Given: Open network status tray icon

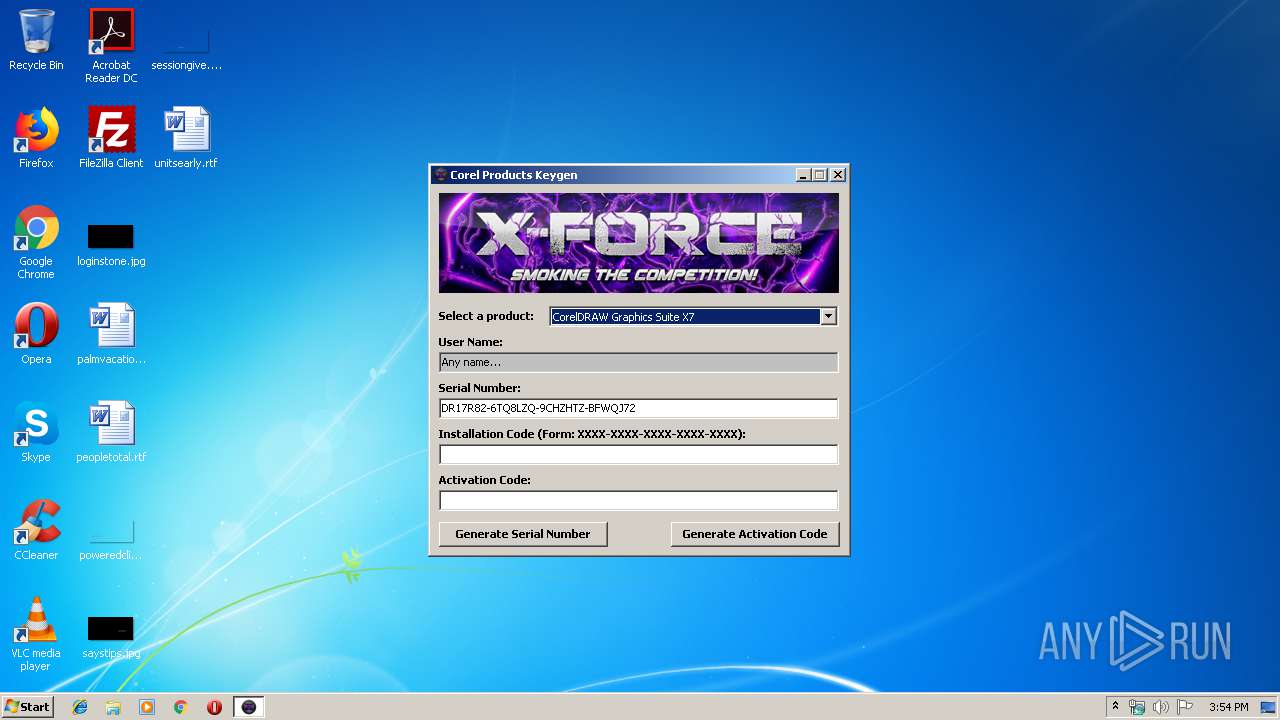Looking at the screenshot, I should pyautogui.click(x=1137, y=707).
